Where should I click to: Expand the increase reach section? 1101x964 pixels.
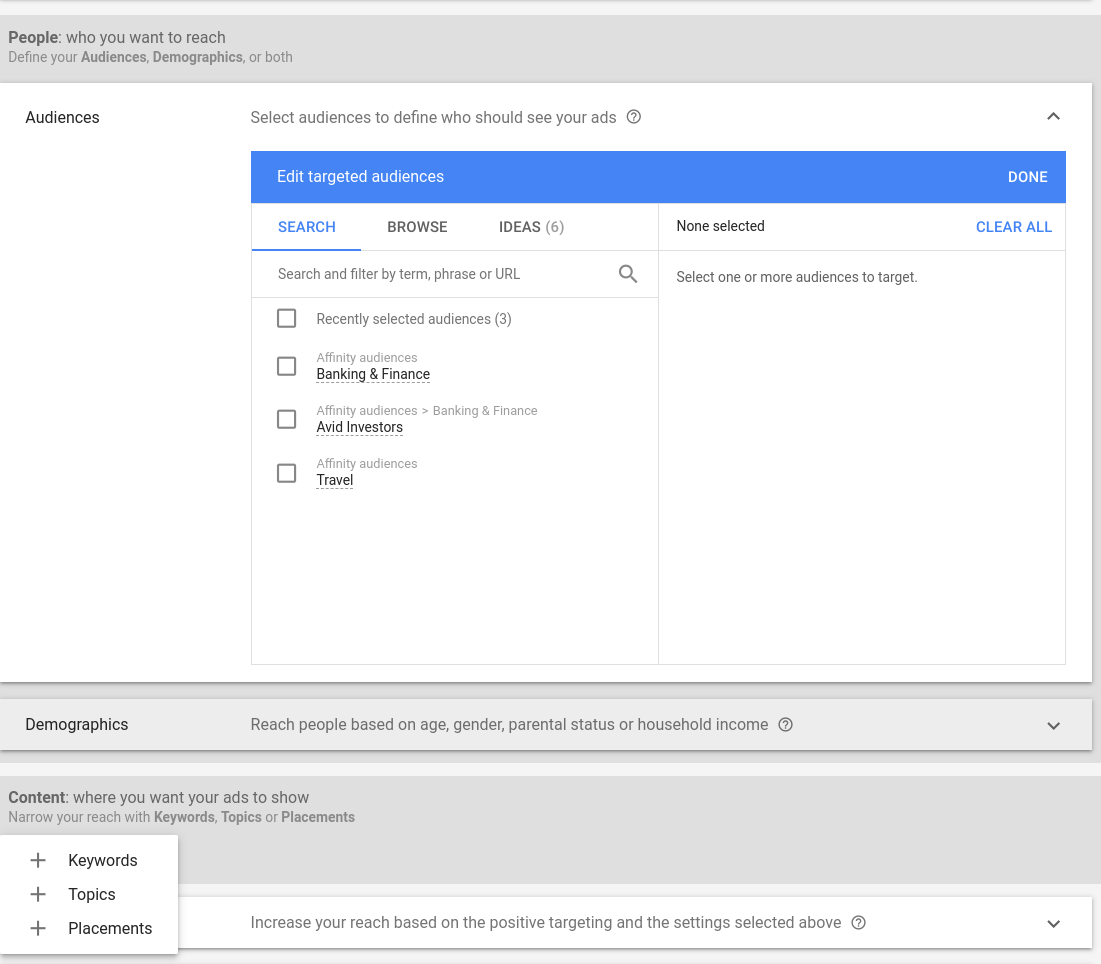(x=1053, y=923)
